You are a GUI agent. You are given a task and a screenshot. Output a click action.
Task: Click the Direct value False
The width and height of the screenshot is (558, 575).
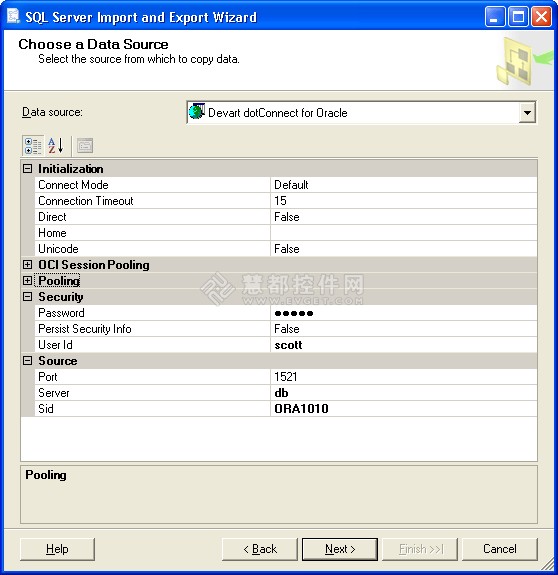pos(404,217)
